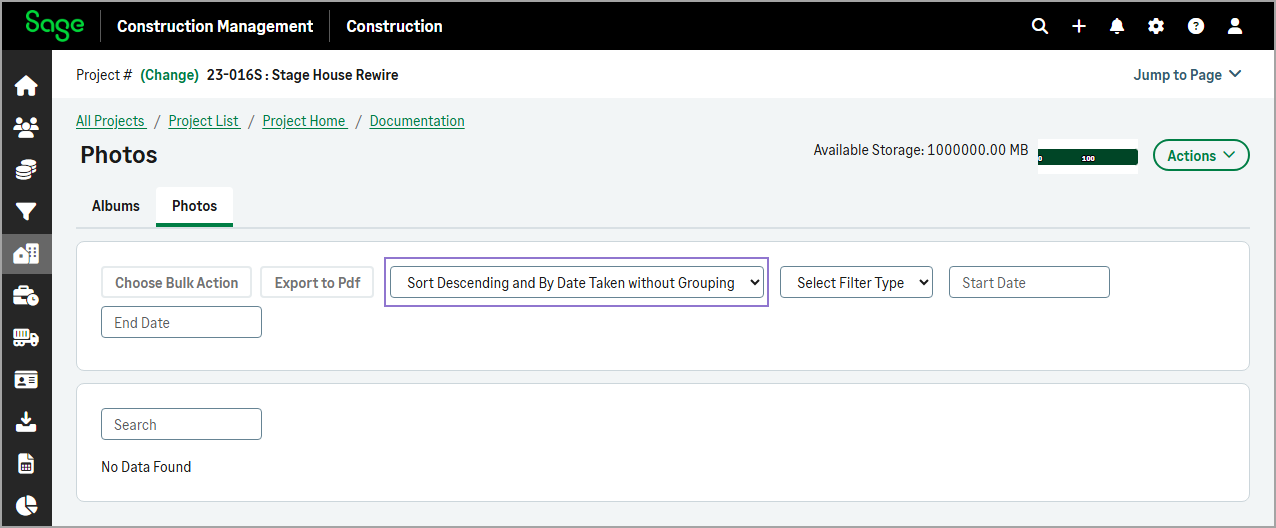Open the user profile icon
Screen dimensions: 1276x528
coord(1235,26)
